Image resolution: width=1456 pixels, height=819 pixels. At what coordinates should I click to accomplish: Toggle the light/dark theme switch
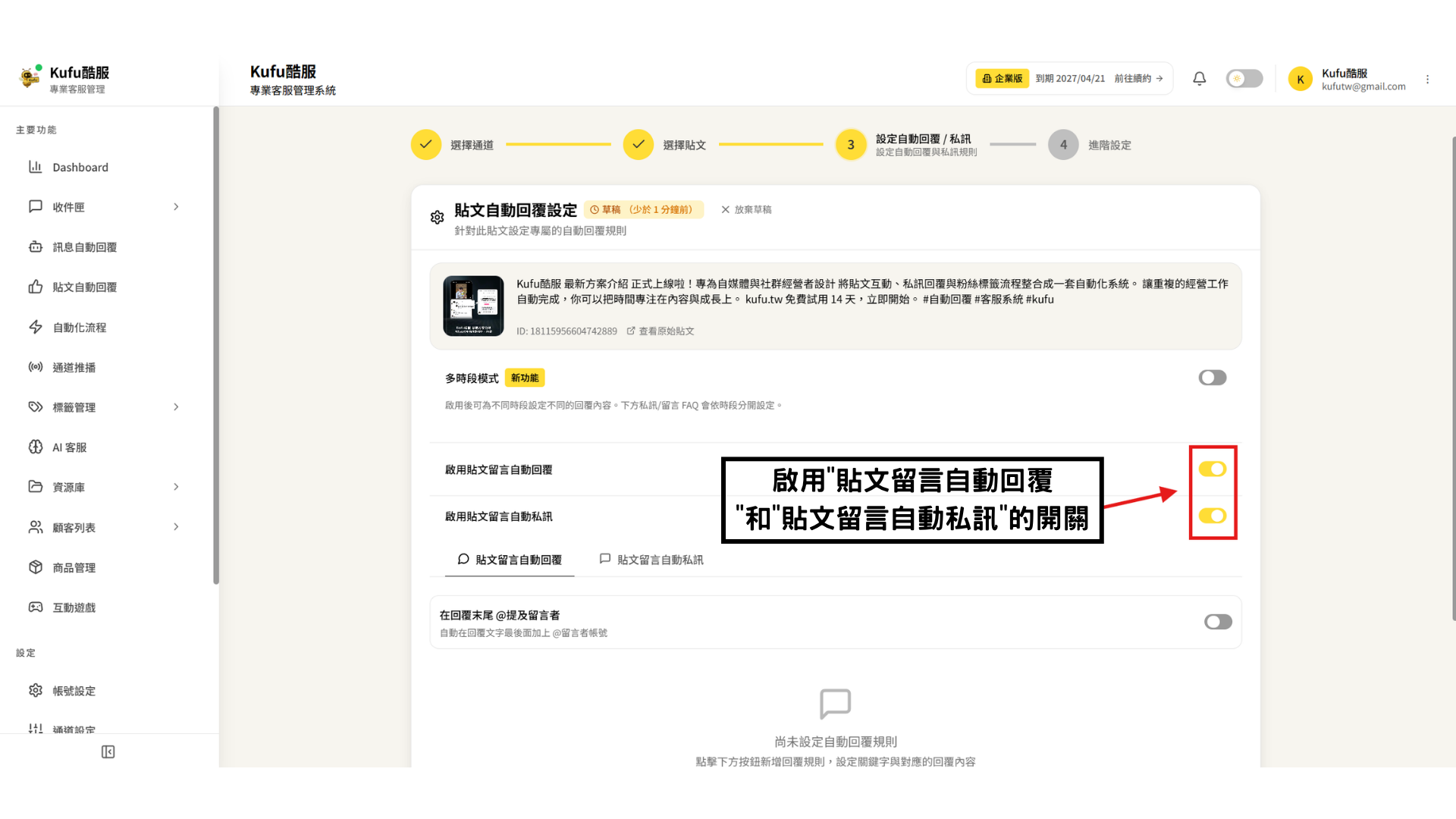click(1244, 79)
